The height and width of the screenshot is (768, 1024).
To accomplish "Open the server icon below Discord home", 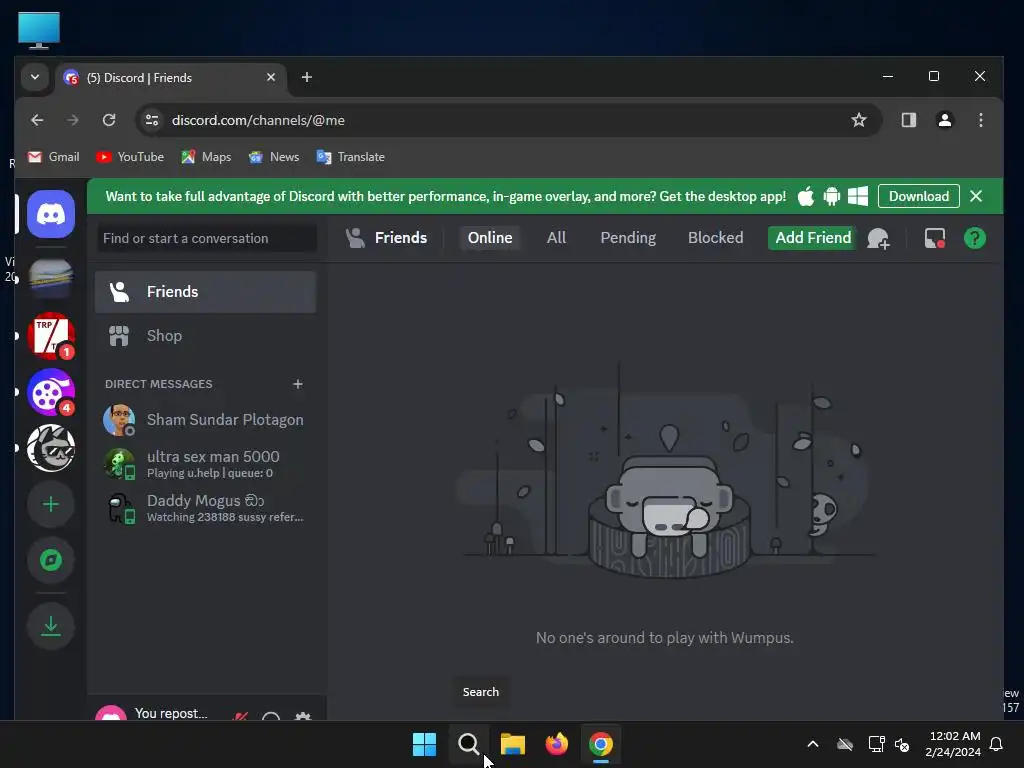I will point(51,280).
